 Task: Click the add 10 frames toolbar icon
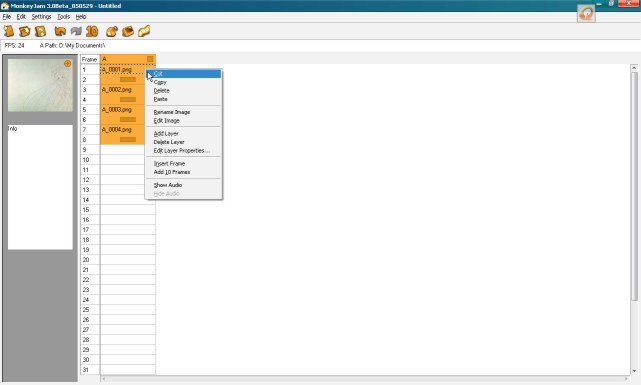(92, 31)
